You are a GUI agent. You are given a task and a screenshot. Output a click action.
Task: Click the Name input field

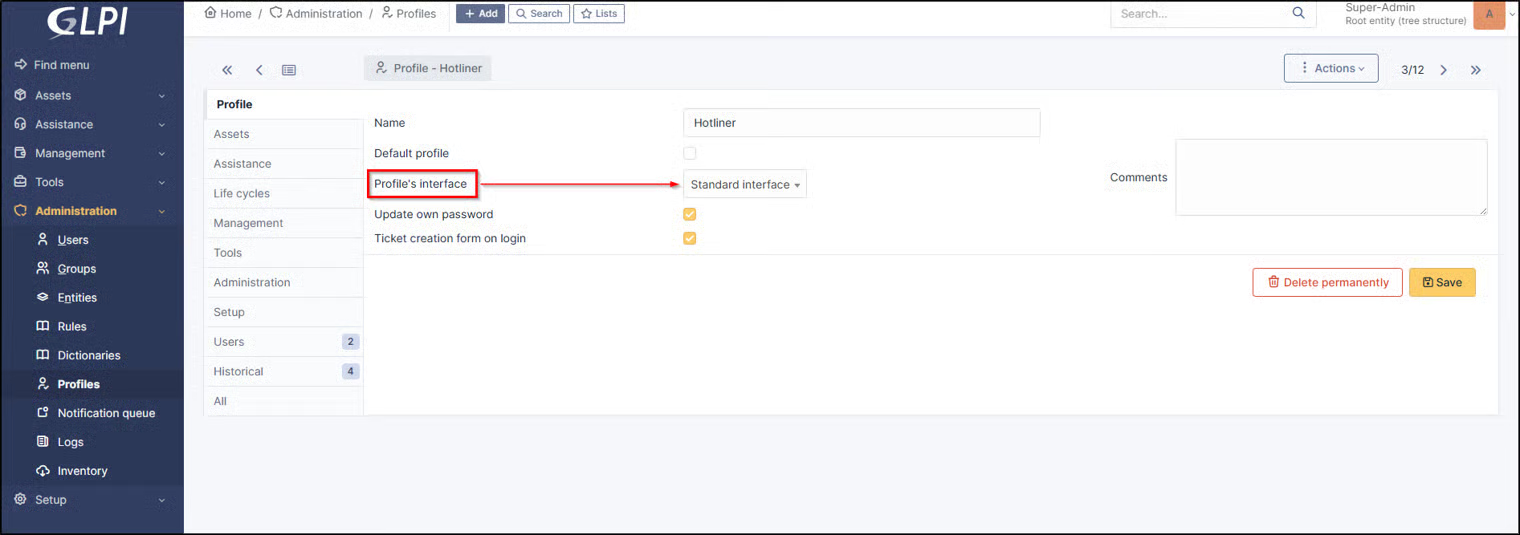pos(862,123)
